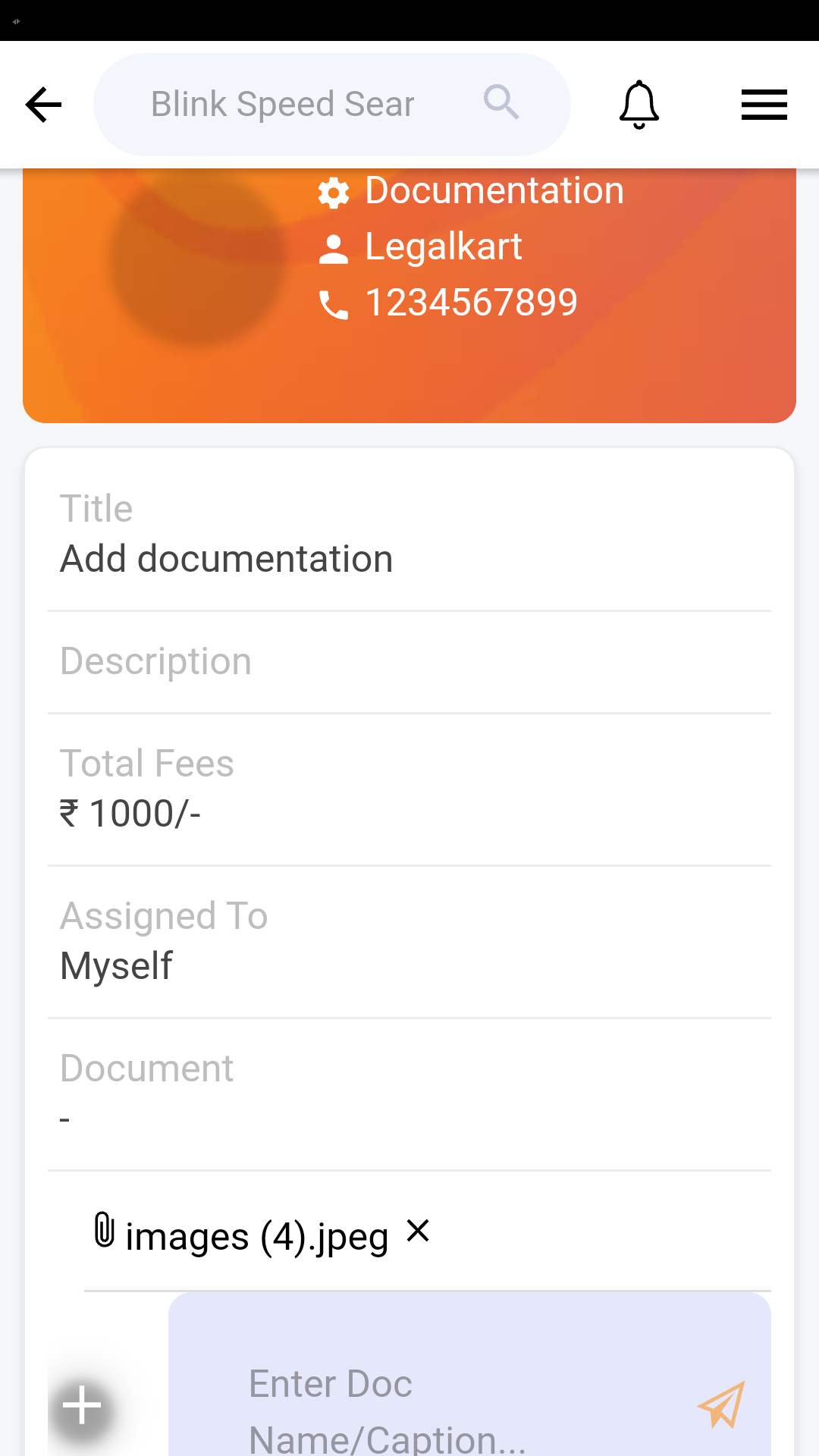The image size is (819, 1456).
Task: Click the search magnifier icon
Action: tap(501, 102)
